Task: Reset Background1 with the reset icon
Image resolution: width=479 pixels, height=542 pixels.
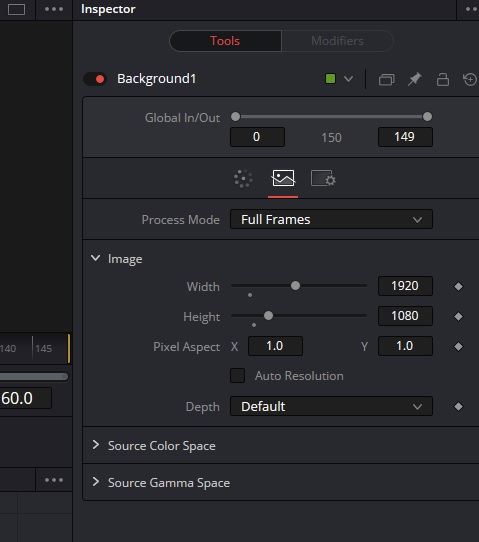Action: point(470,79)
